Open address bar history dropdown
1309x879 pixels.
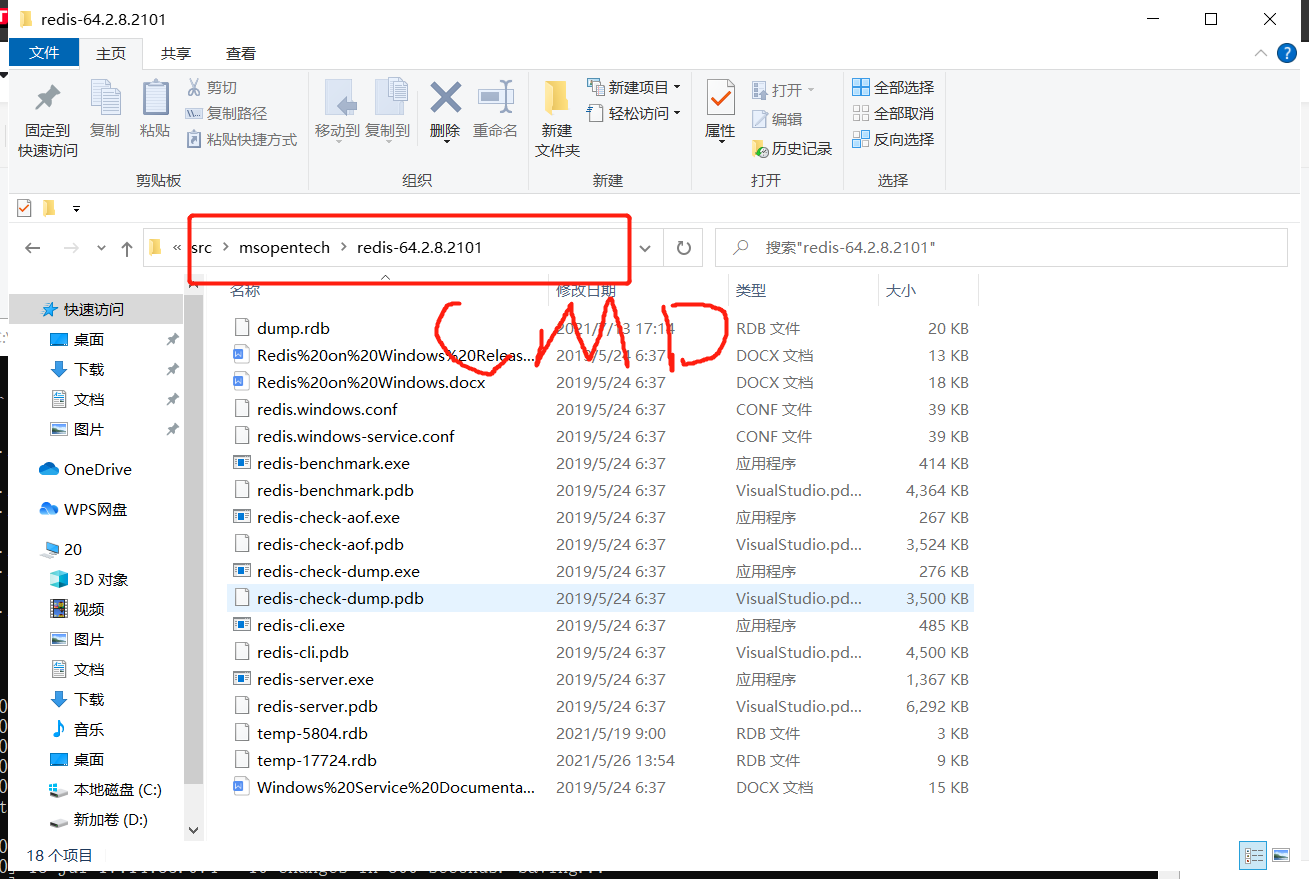point(646,248)
